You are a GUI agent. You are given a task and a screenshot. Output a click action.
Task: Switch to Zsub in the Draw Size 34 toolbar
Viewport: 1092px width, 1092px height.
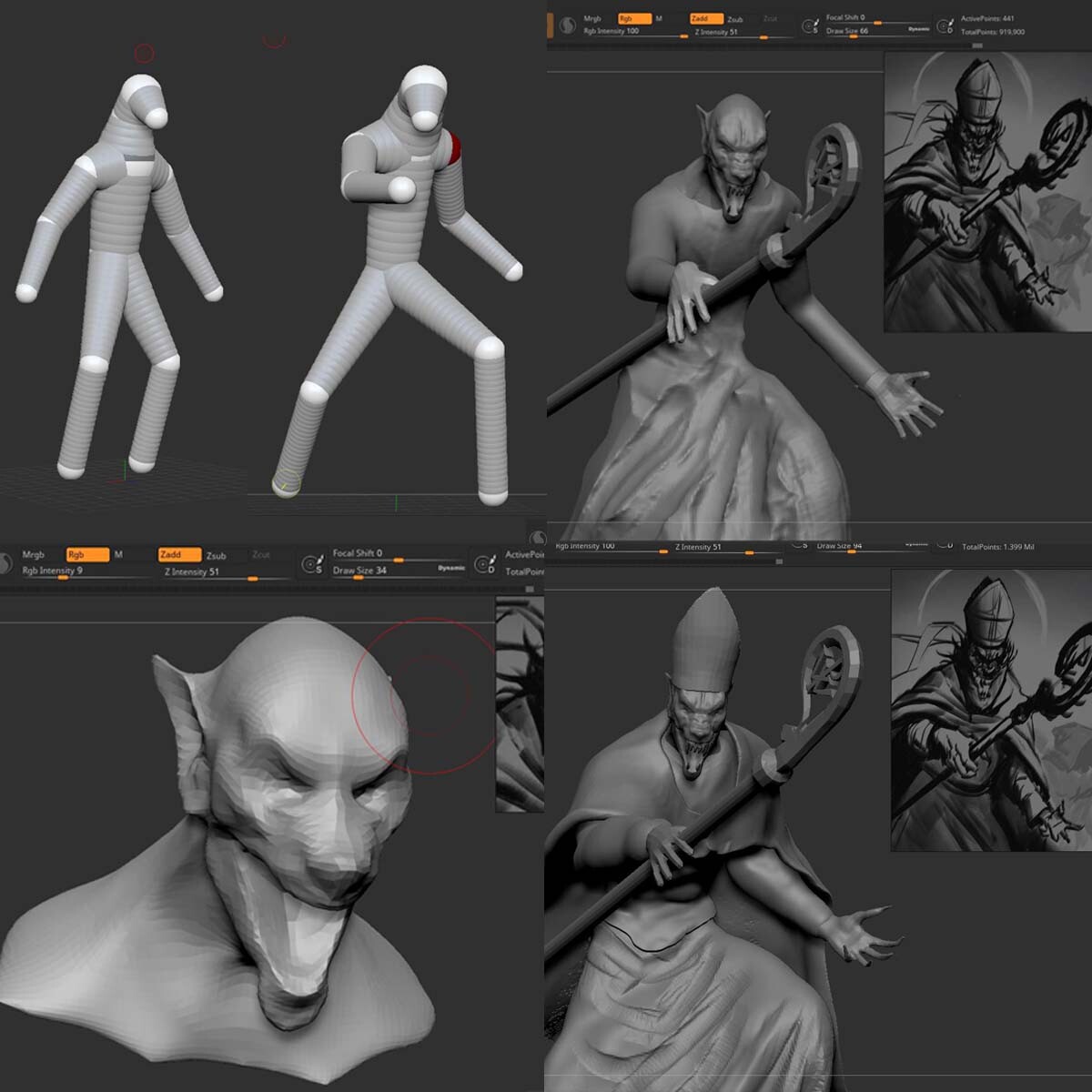216,556
